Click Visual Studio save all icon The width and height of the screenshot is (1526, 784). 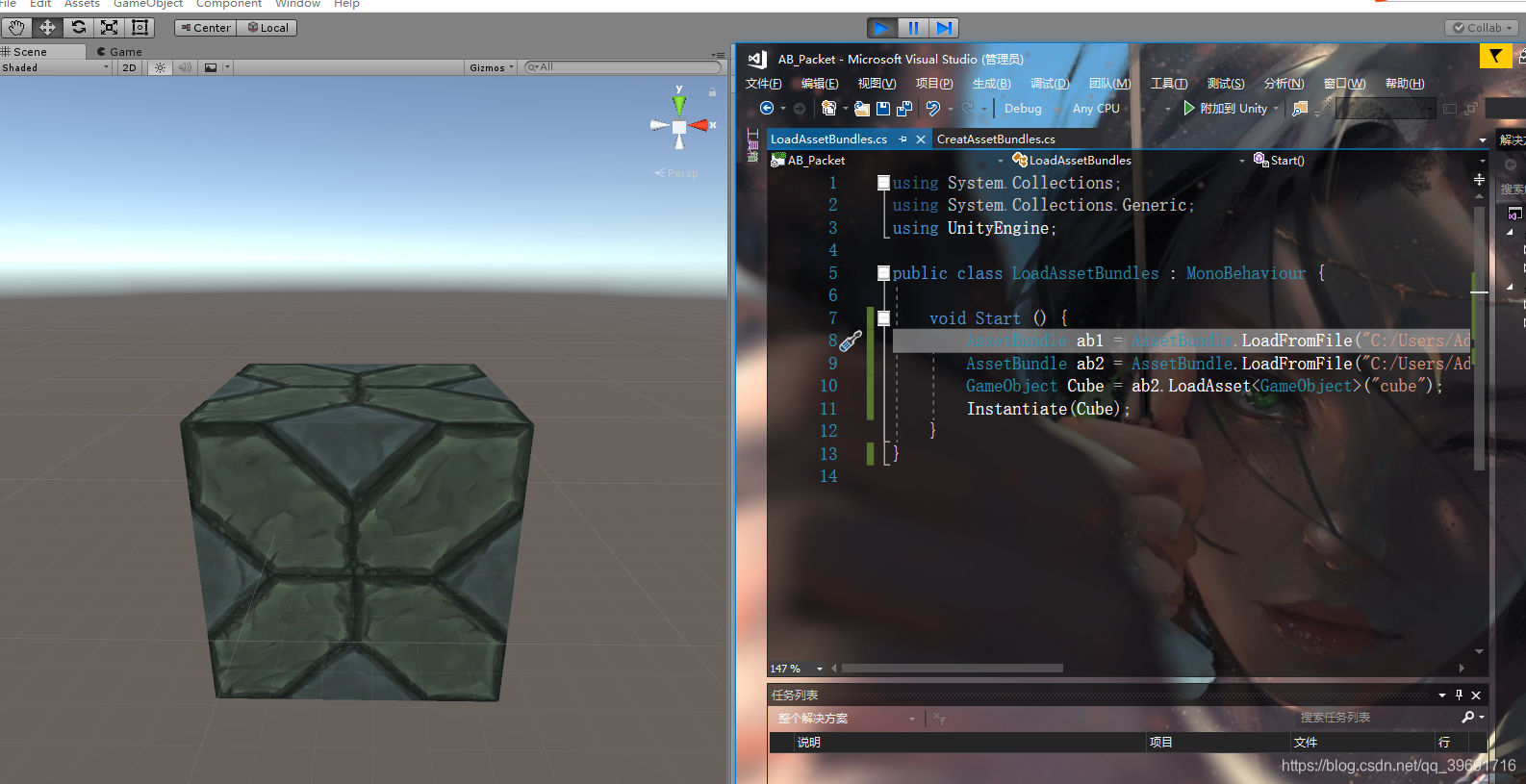click(904, 109)
